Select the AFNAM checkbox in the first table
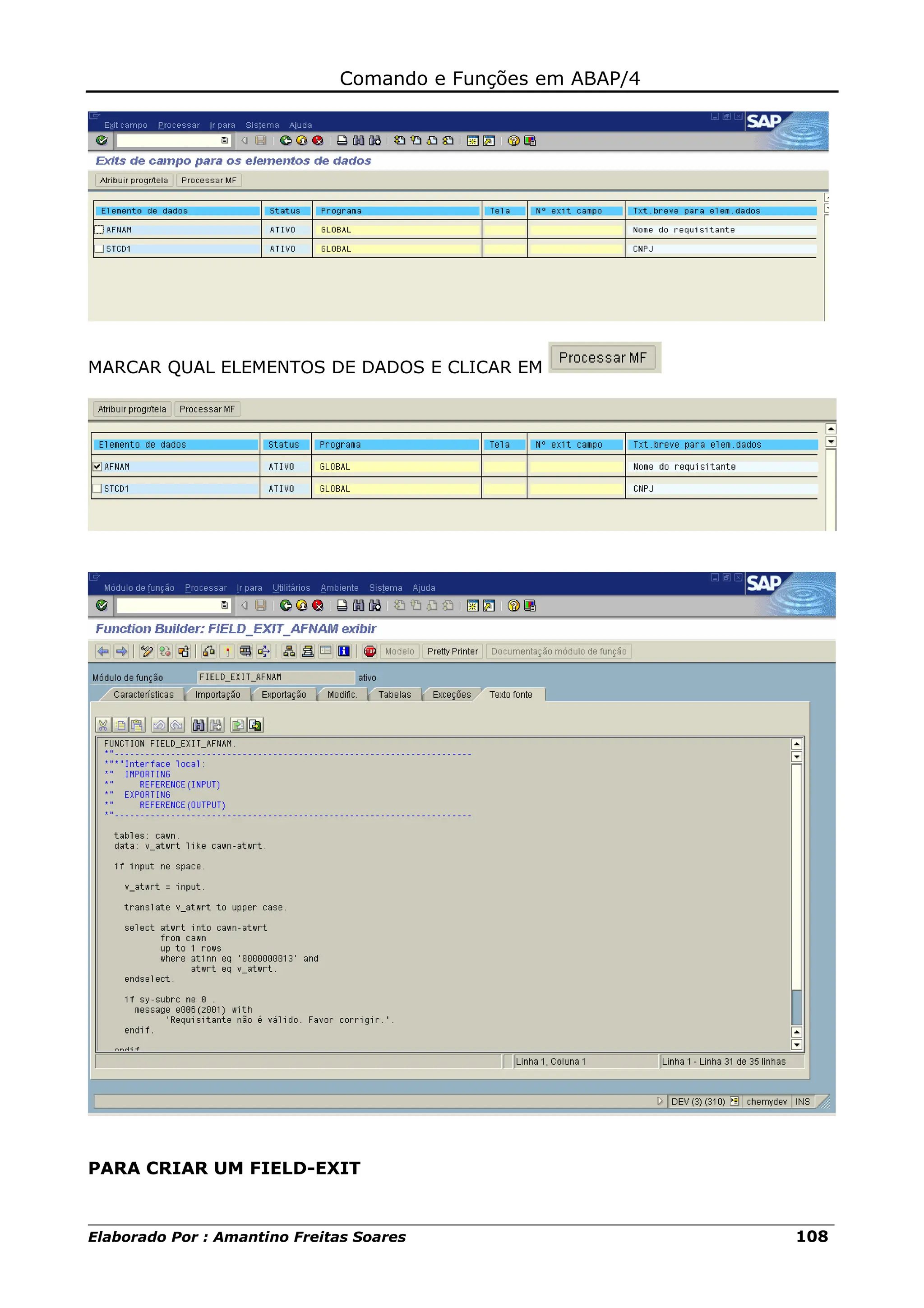The width and height of the screenshot is (924, 1308). pyautogui.click(x=99, y=230)
